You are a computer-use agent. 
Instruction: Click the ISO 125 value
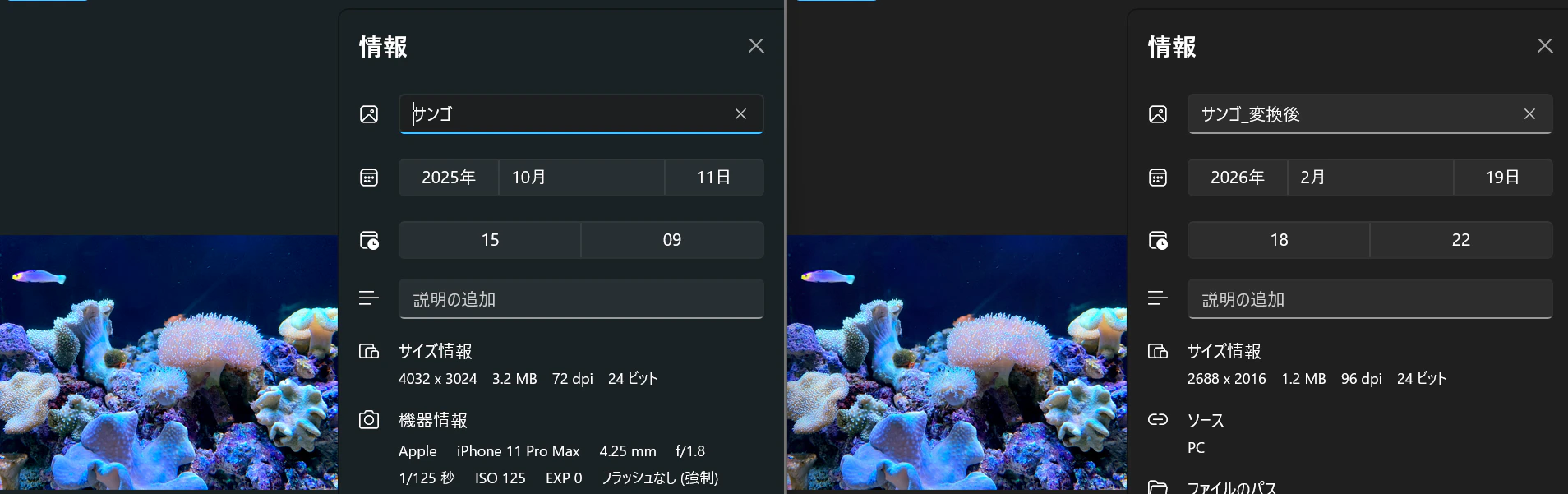tap(500, 478)
